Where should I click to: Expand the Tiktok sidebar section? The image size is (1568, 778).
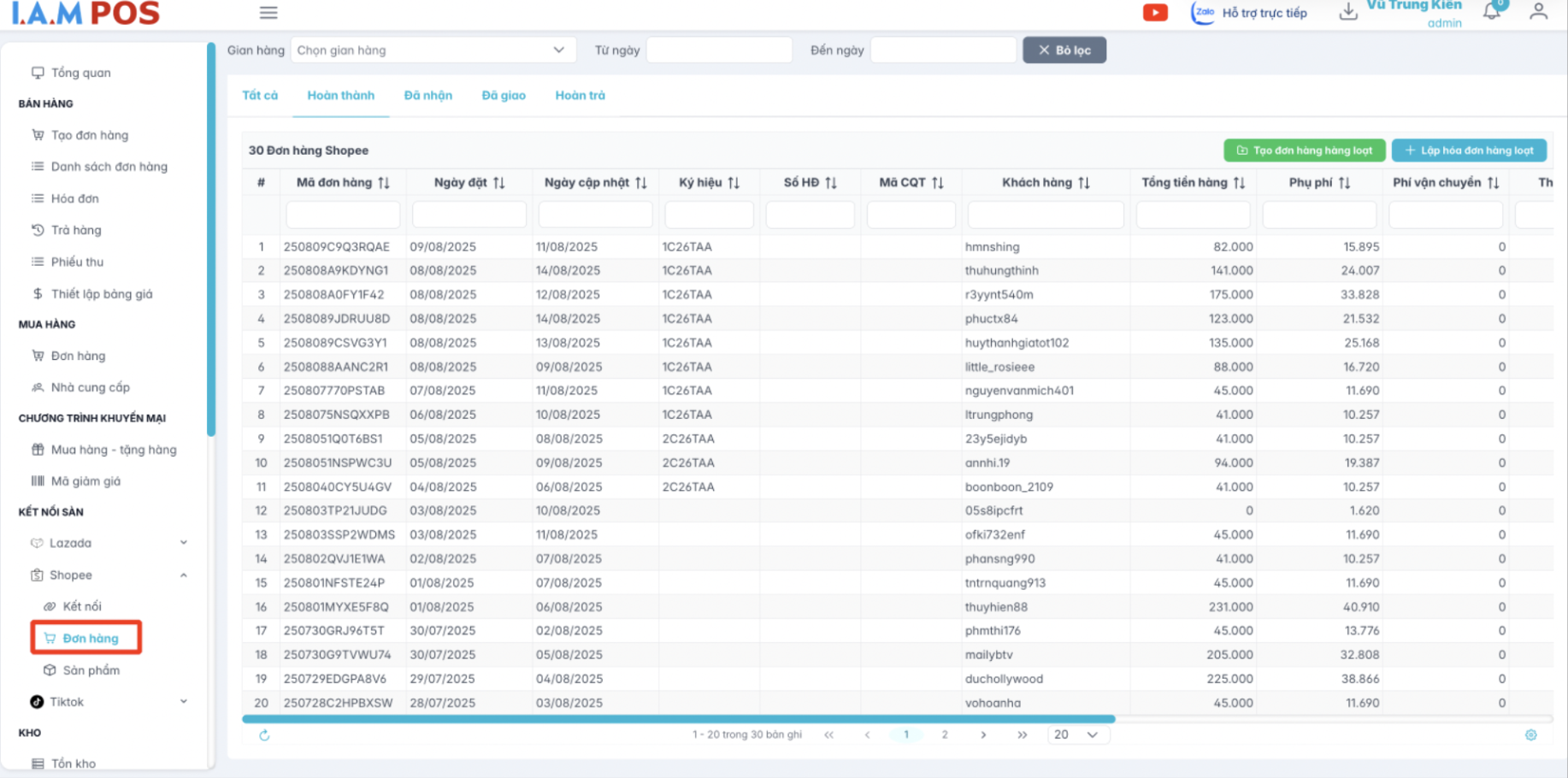point(184,702)
